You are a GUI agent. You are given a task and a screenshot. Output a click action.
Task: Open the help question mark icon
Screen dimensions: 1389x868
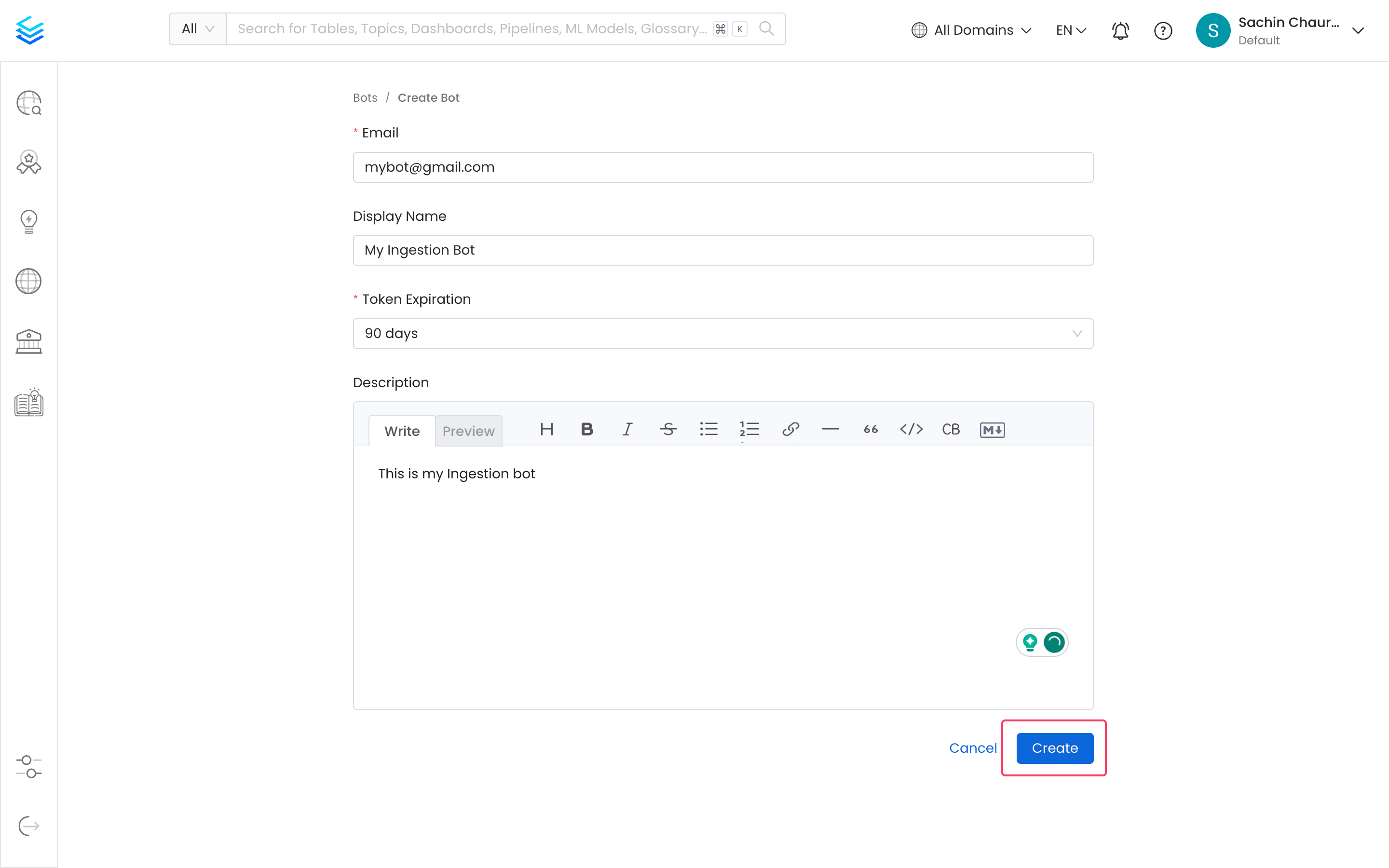pyautogui.click(x=1163, y=30)
